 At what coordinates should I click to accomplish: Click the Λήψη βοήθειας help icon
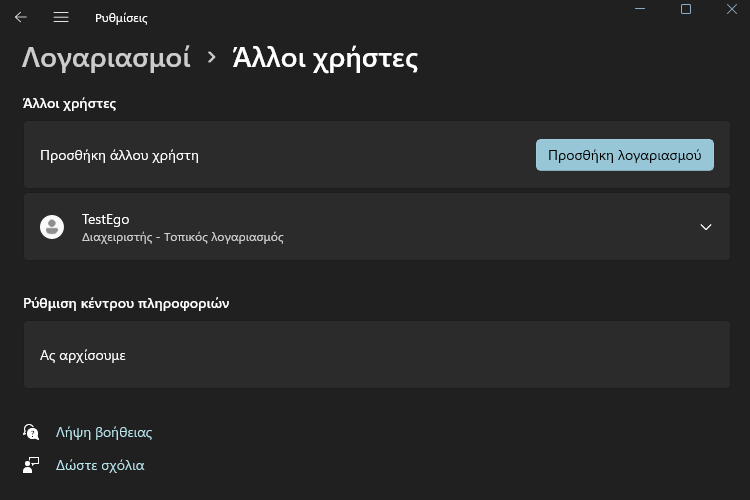click(31, 432)
